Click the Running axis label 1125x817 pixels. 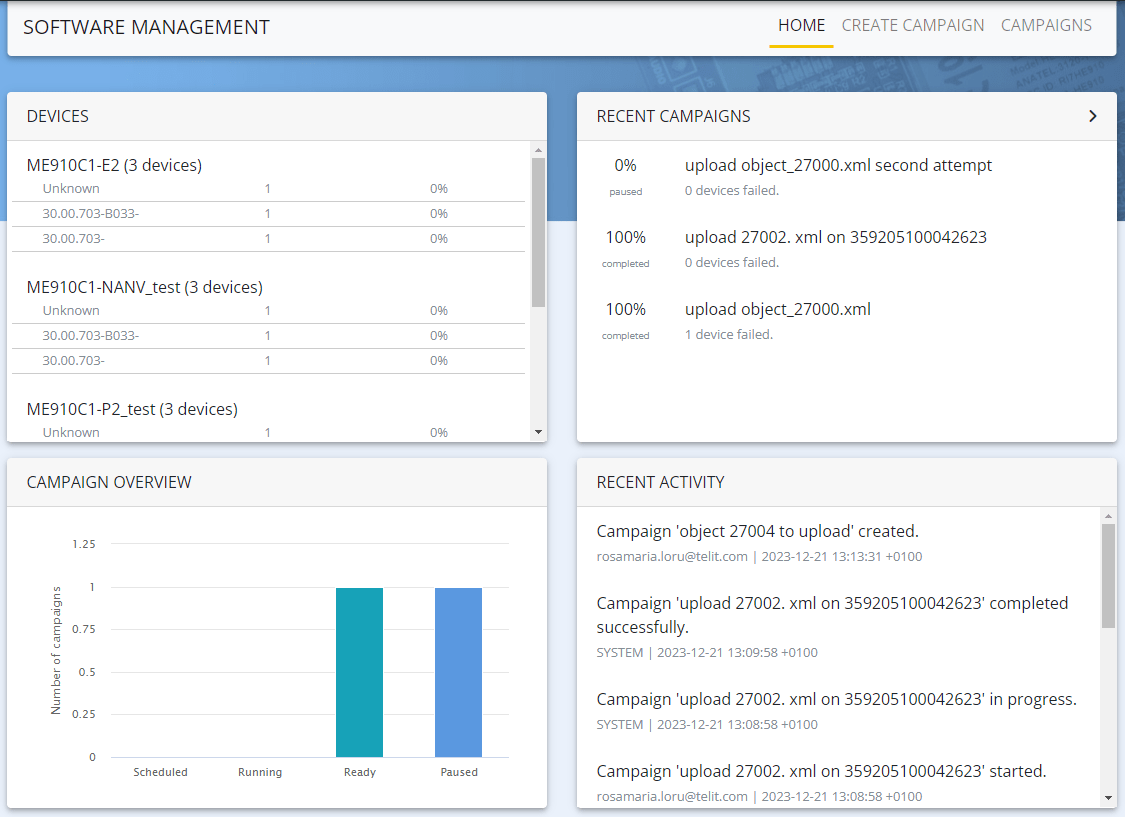coord(260,772)
